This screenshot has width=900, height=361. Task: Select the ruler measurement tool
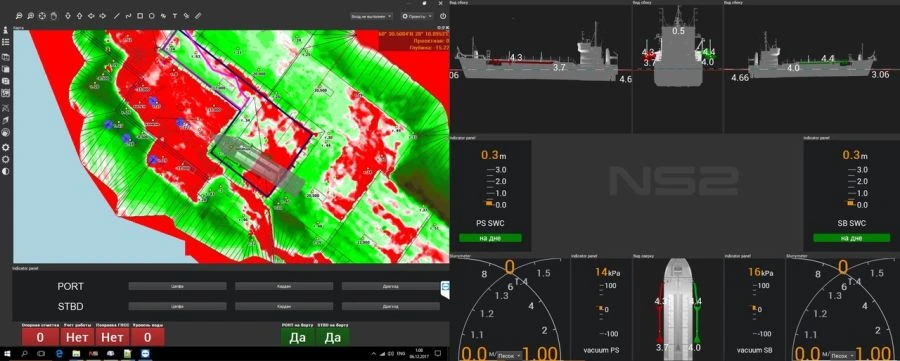coord(198,15)
